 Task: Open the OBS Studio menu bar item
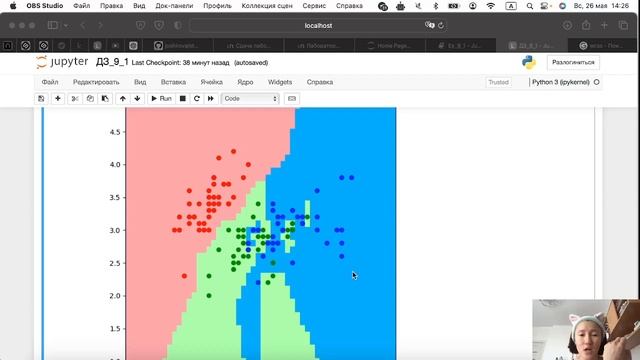coord(45,6)
